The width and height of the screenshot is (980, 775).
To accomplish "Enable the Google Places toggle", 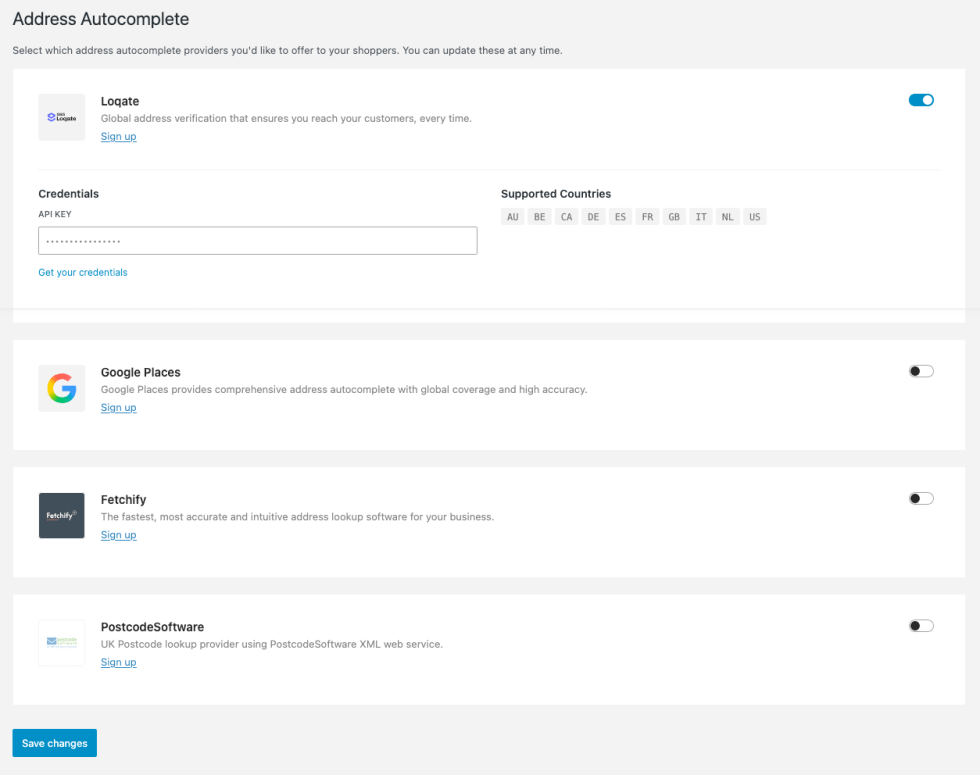I will point(921,371).
